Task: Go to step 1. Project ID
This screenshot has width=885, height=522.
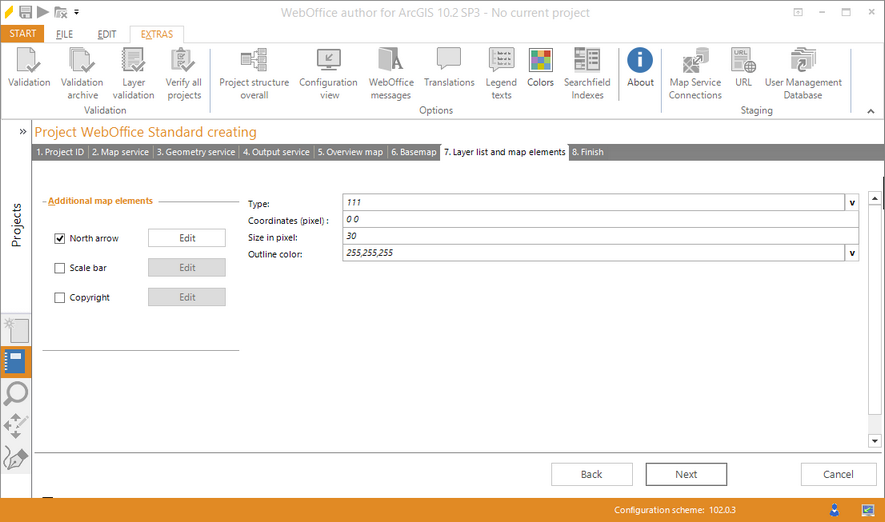Action: 60,152
